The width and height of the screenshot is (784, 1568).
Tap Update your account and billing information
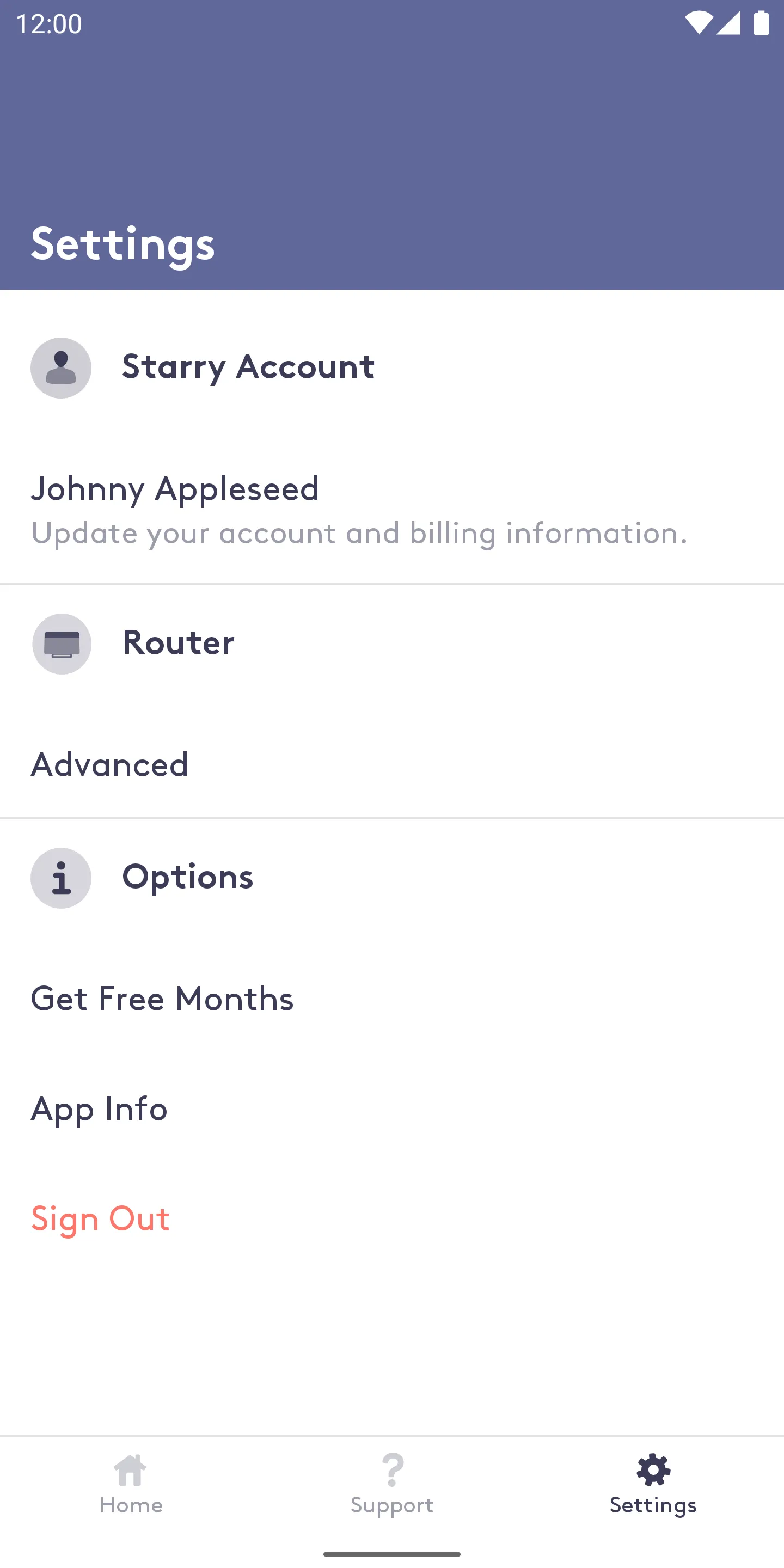(359, 534)
